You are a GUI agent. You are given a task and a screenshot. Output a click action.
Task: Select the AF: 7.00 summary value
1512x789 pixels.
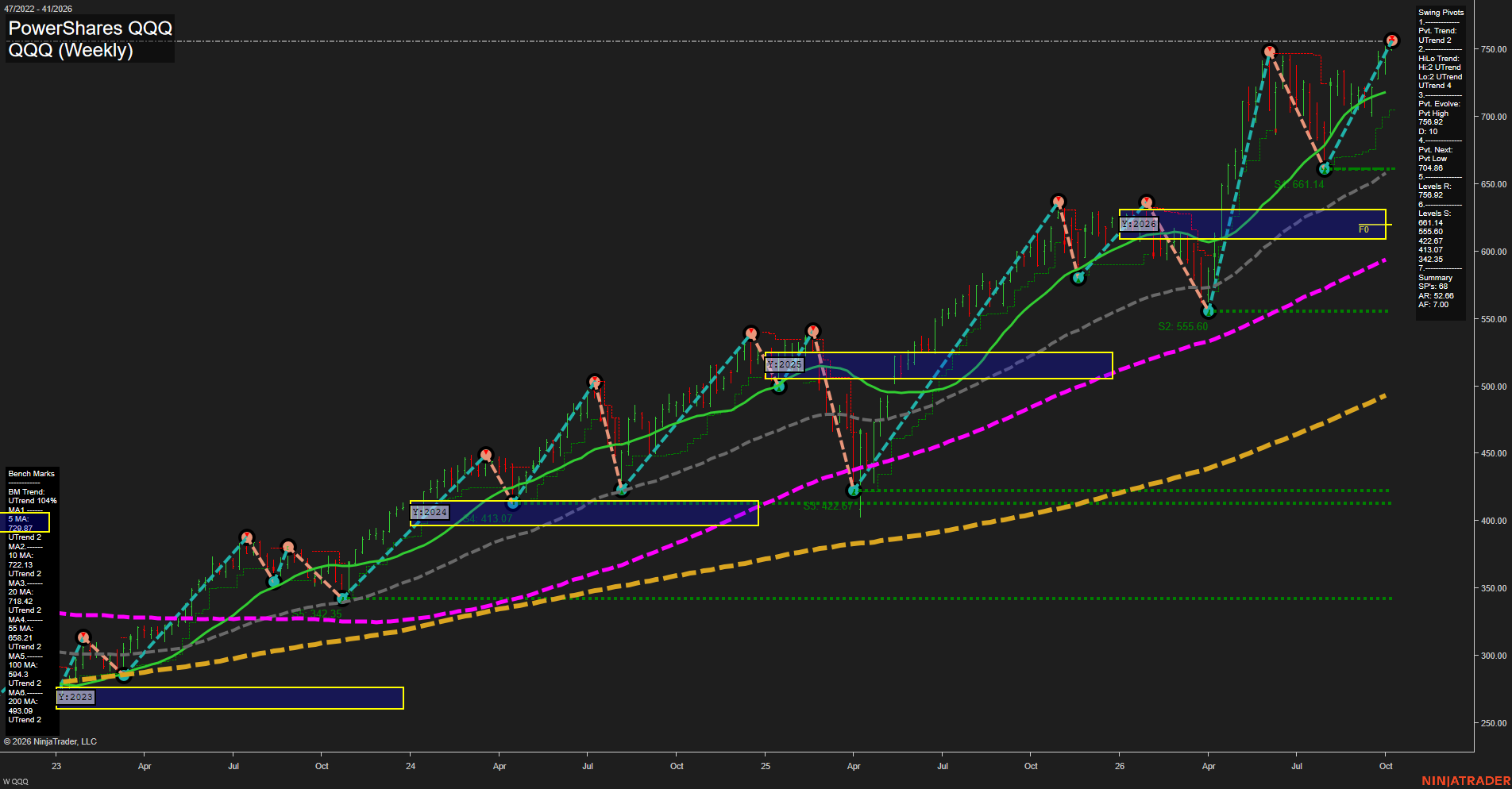1433,305
